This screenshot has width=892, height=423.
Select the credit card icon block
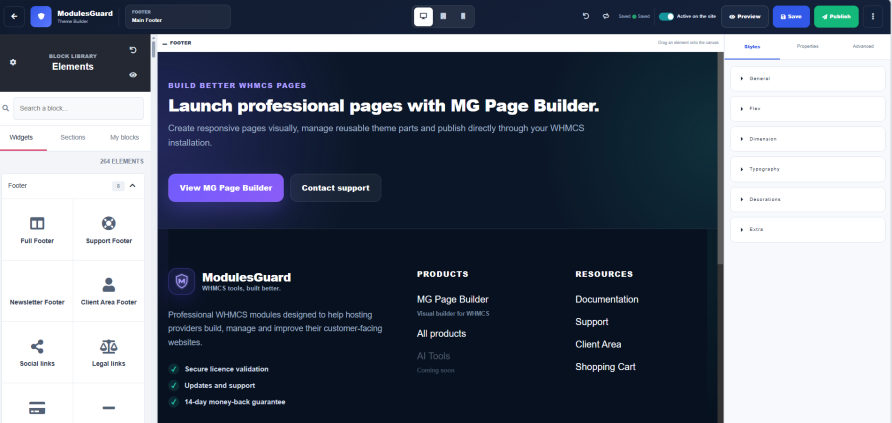point(37,408)
